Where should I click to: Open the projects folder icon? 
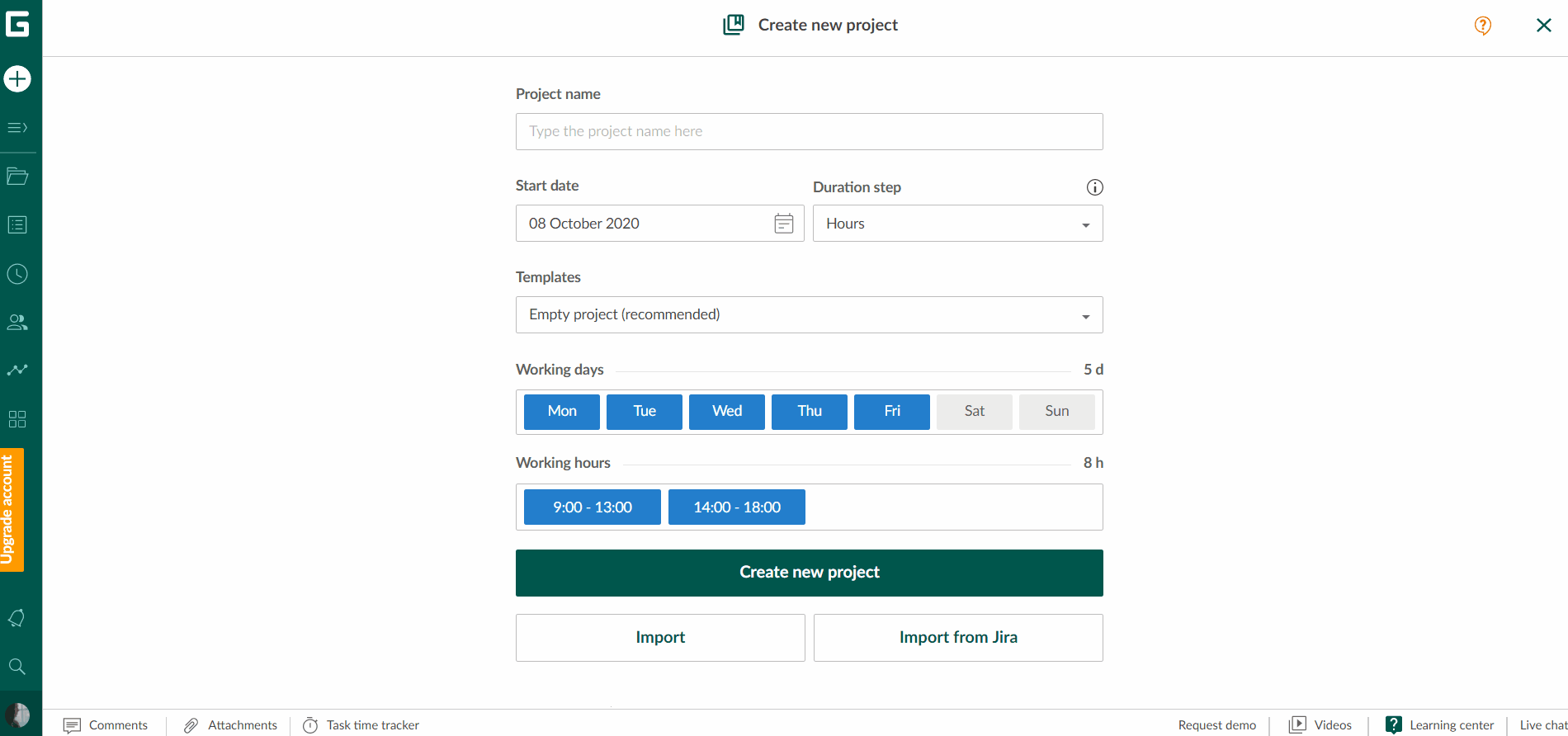(x=17, y=176)
